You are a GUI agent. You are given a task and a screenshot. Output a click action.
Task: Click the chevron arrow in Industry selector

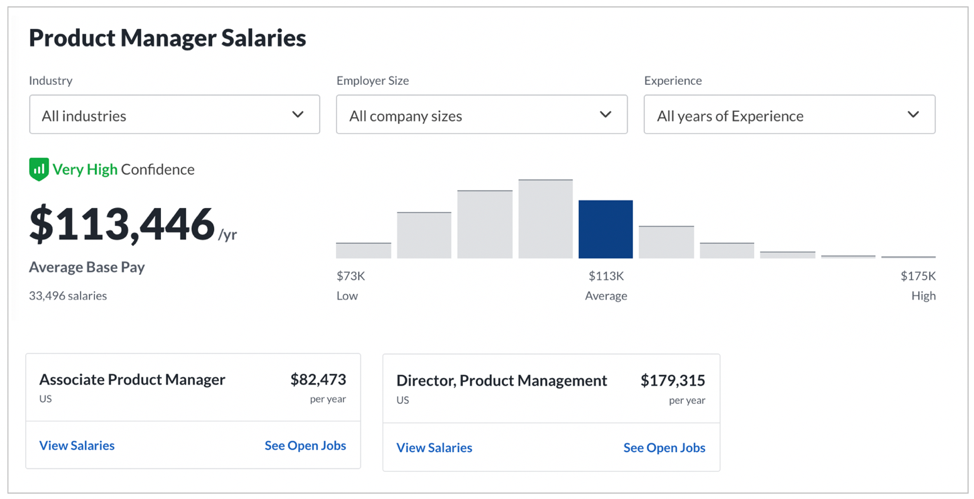(298, 114)
